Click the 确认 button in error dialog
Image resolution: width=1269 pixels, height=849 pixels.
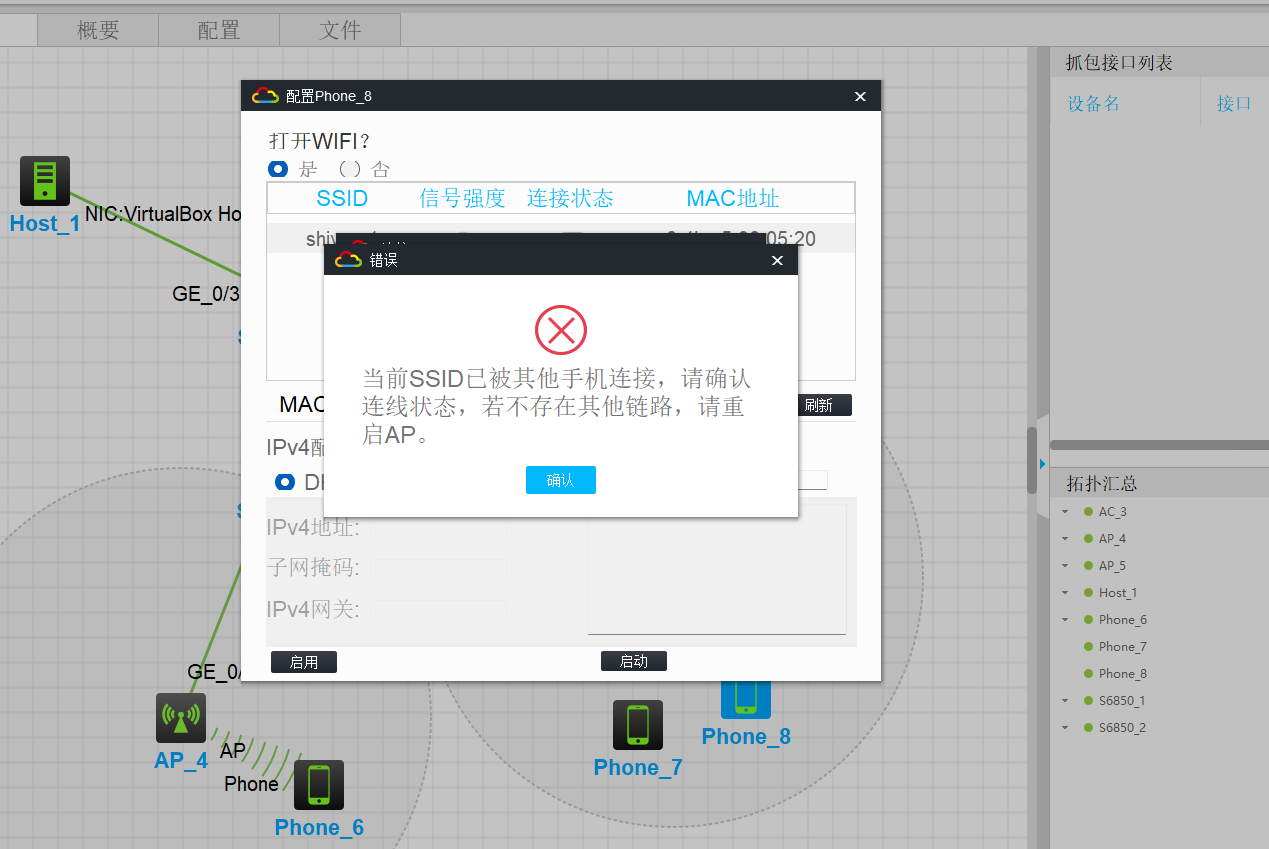pyautogui.click(x=560, y=480)
